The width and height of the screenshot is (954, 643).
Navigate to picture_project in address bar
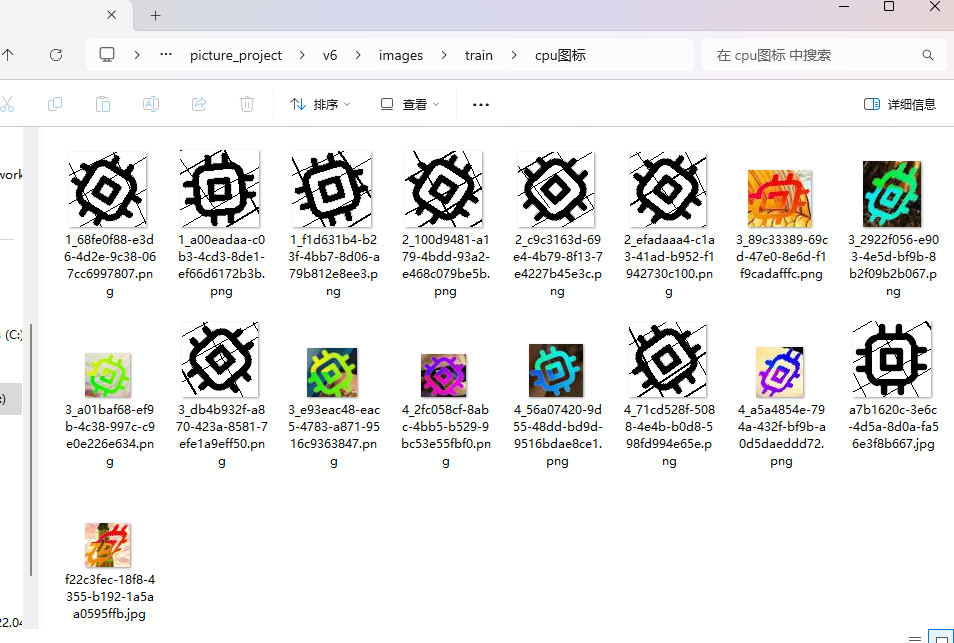click(x=236, y=55)
